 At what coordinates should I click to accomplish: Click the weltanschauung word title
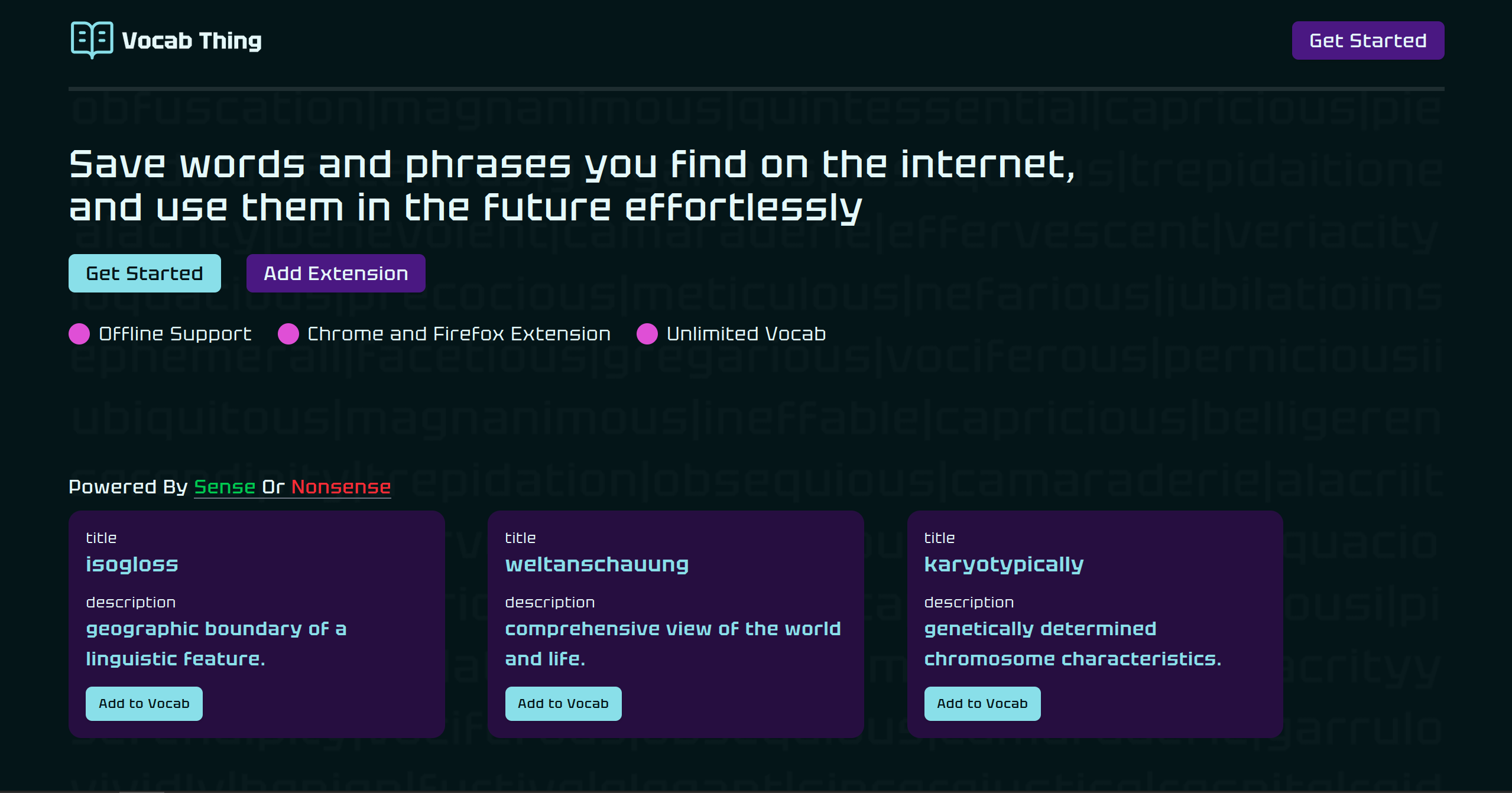596,564
